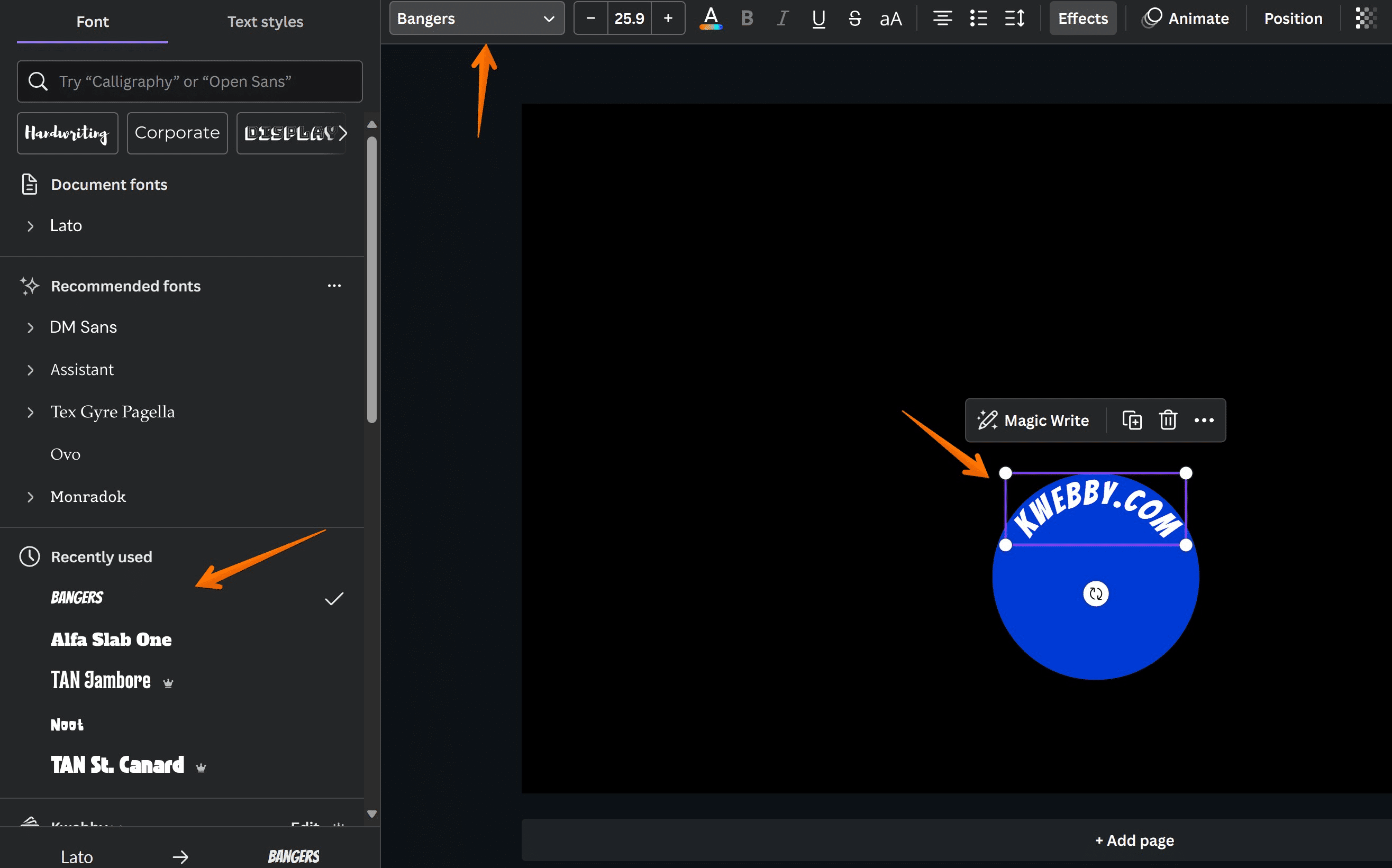
Task: Click the checkmark next to Bangers
Action: coord(334,599)
